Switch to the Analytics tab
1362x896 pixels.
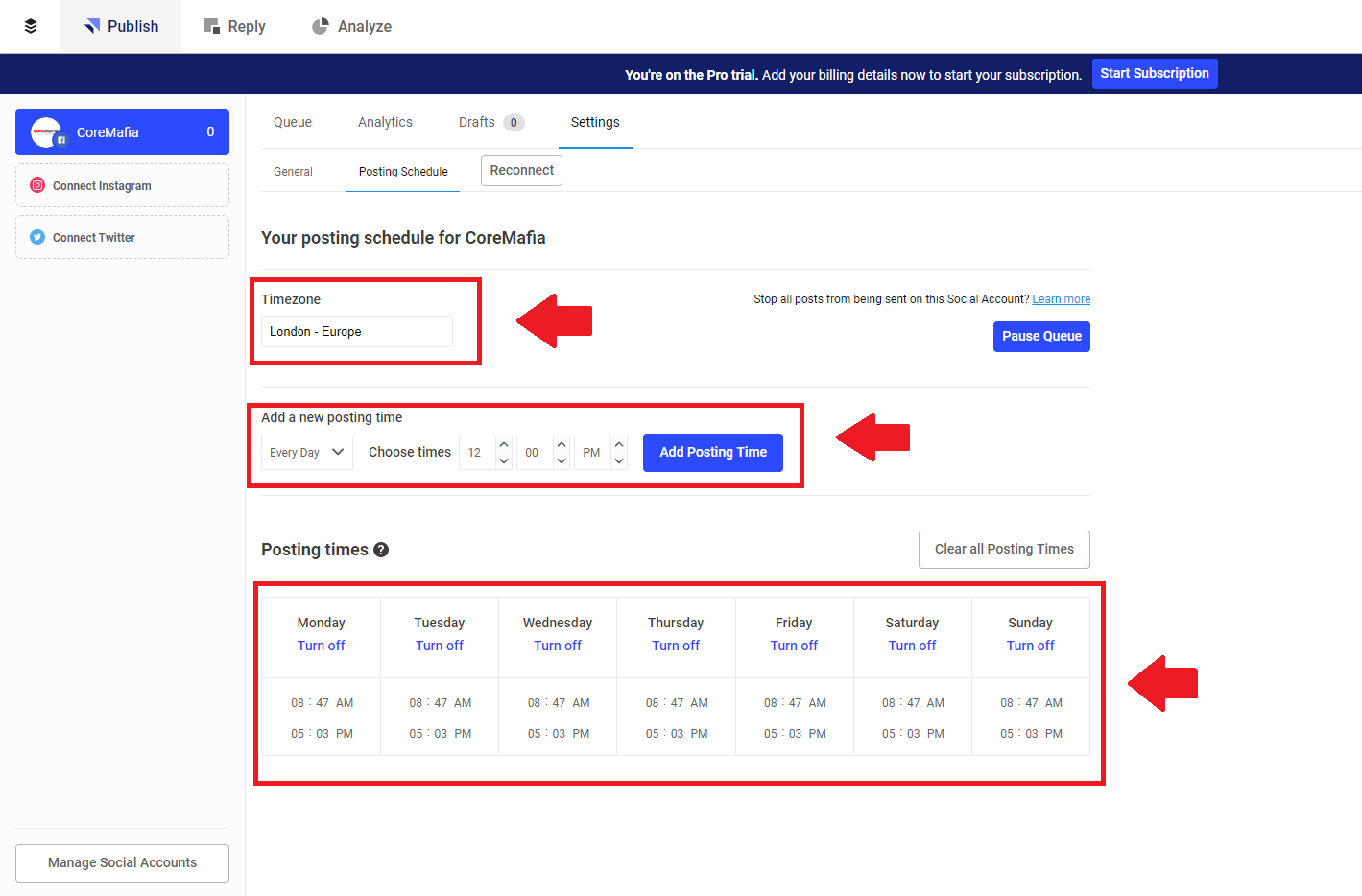[x=385, y=122]
